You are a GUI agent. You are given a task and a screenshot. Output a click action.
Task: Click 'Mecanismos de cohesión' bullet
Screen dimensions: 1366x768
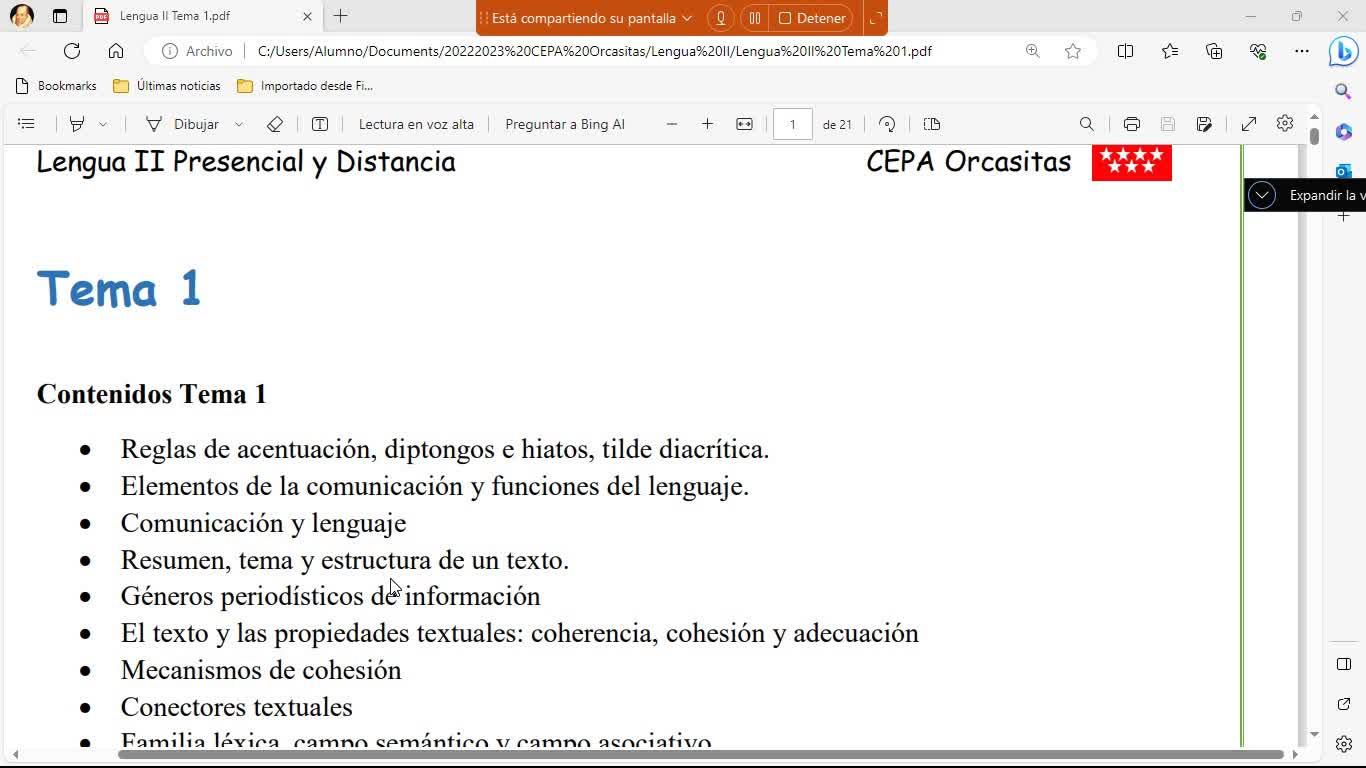pyautogui.click(x=261, y=670)
